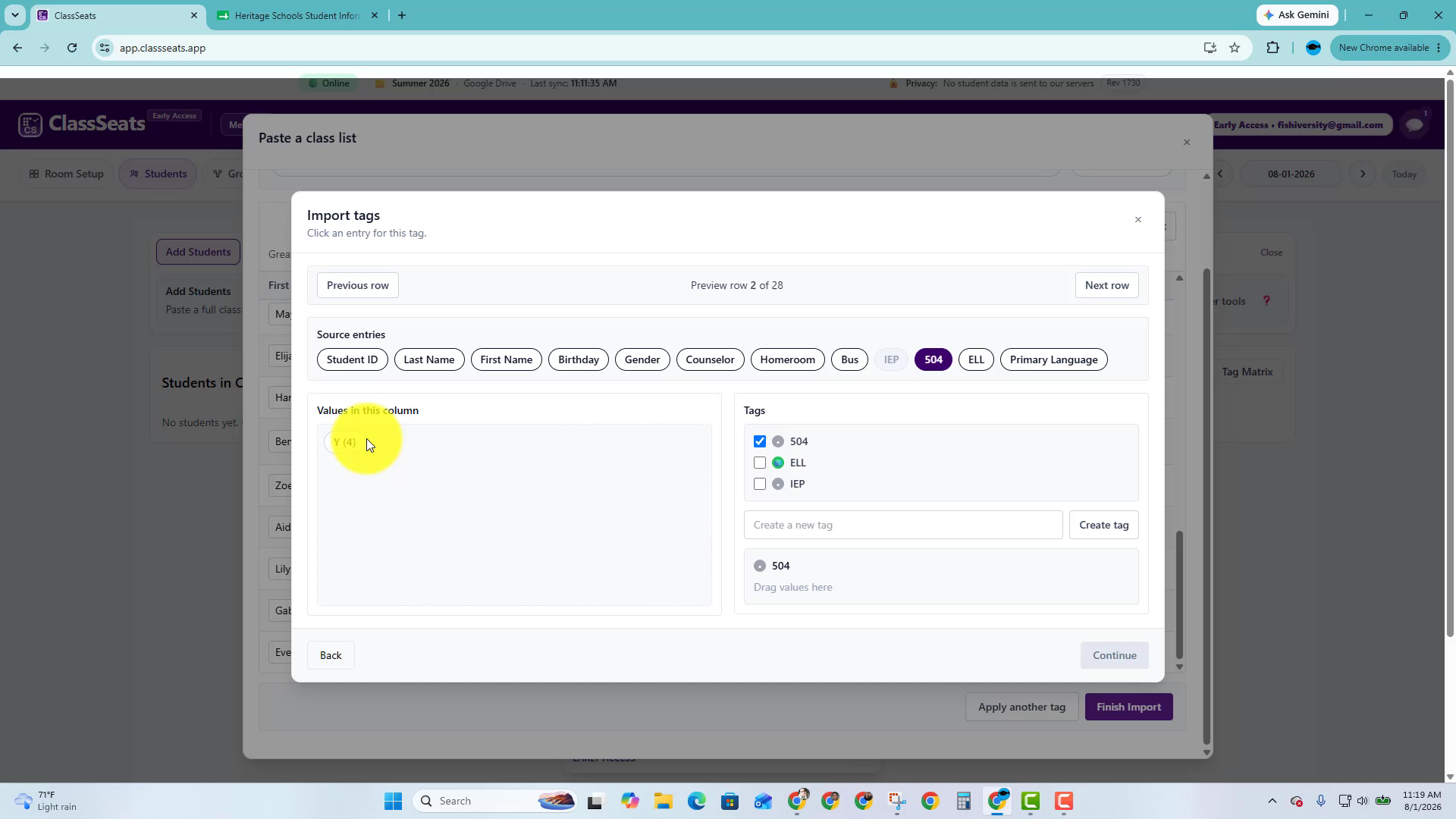
Task: Go Back in Import tags dialog
Action: point(331,655)
